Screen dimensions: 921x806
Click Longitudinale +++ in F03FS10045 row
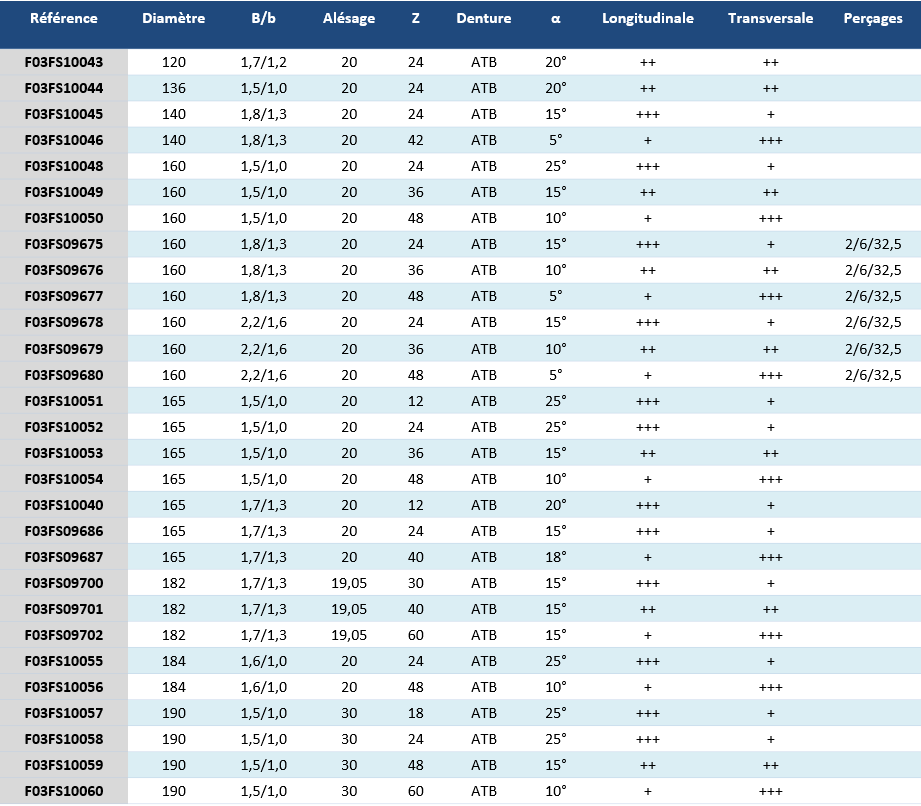pyautogui.click(x=648, y=115)
